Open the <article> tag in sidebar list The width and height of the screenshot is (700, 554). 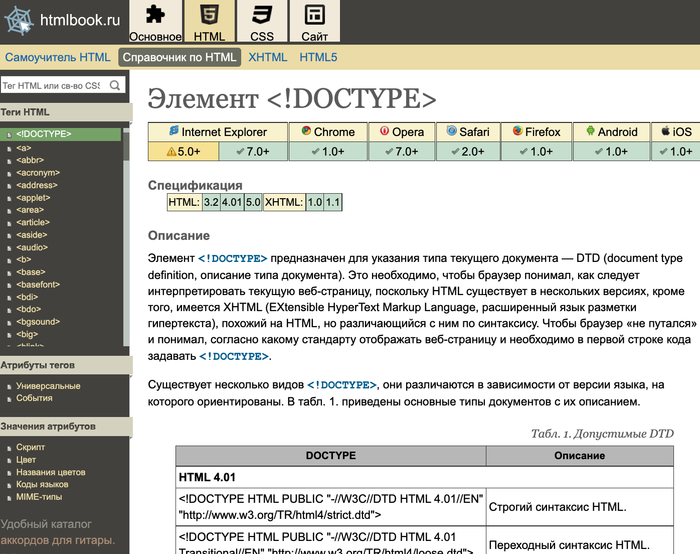pyautogui.click(x=32, y=222)
